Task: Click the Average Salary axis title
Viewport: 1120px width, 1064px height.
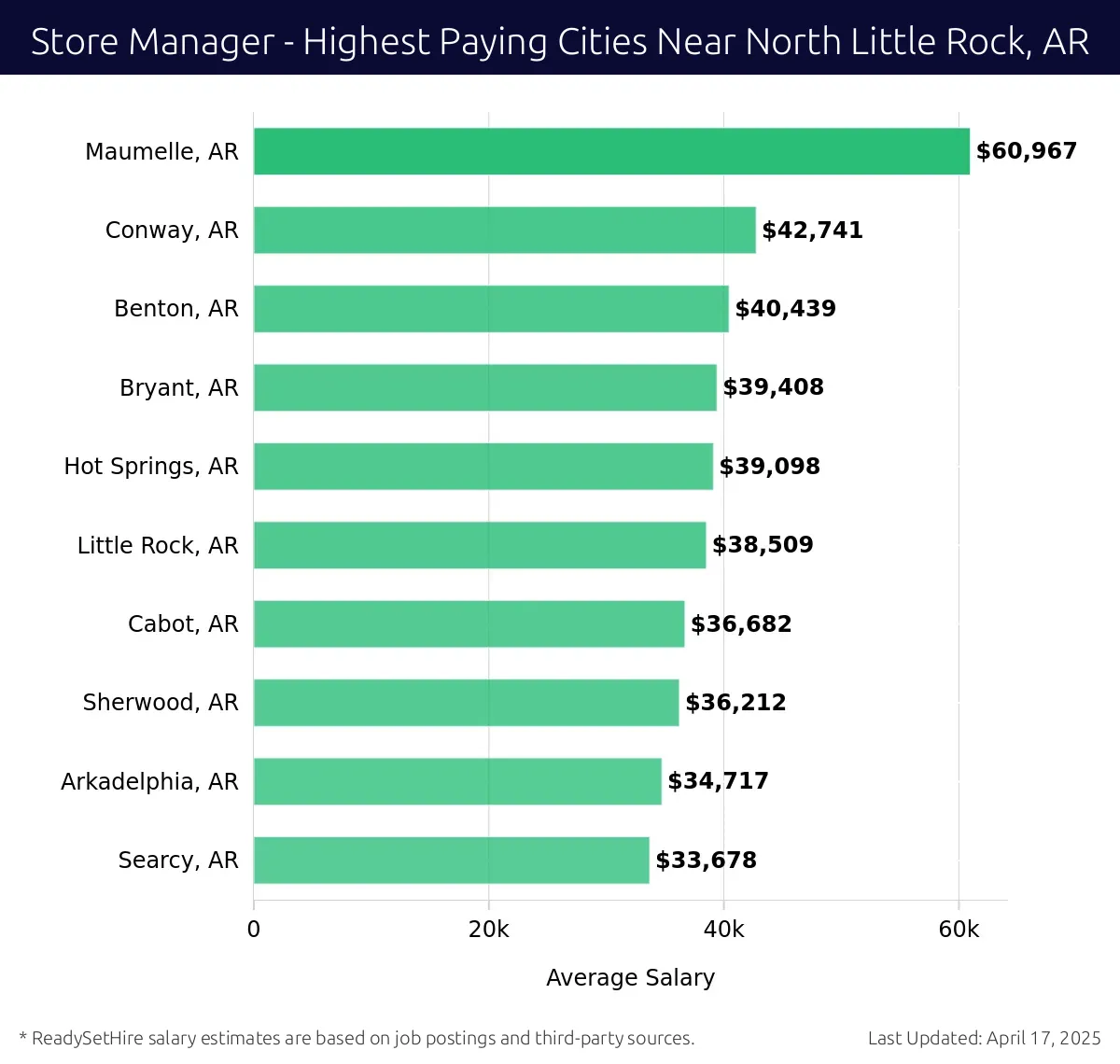Action: pyautogui.click(x=631, y=978)
